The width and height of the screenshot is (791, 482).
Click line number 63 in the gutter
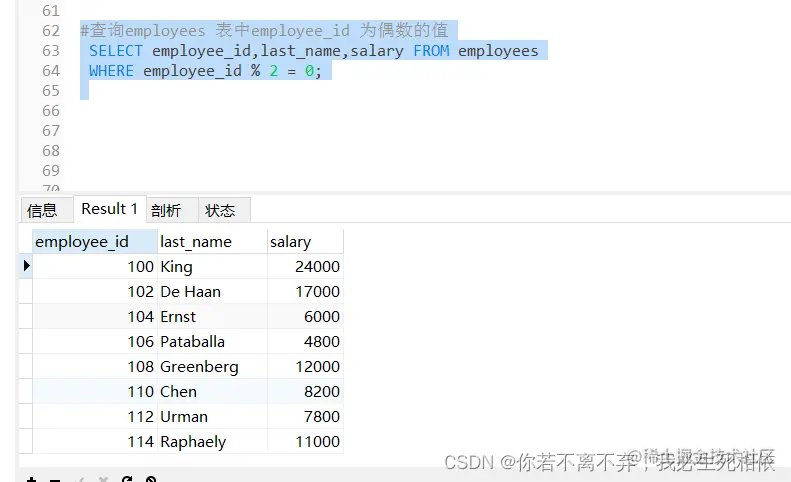click(x=51, y=51)
